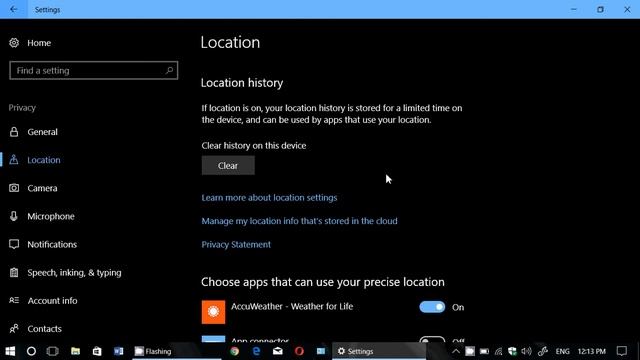The height and width of the screenshot is (360, 640).
Task: Go back with the Settings back arrow
Action: pos(13,9)
